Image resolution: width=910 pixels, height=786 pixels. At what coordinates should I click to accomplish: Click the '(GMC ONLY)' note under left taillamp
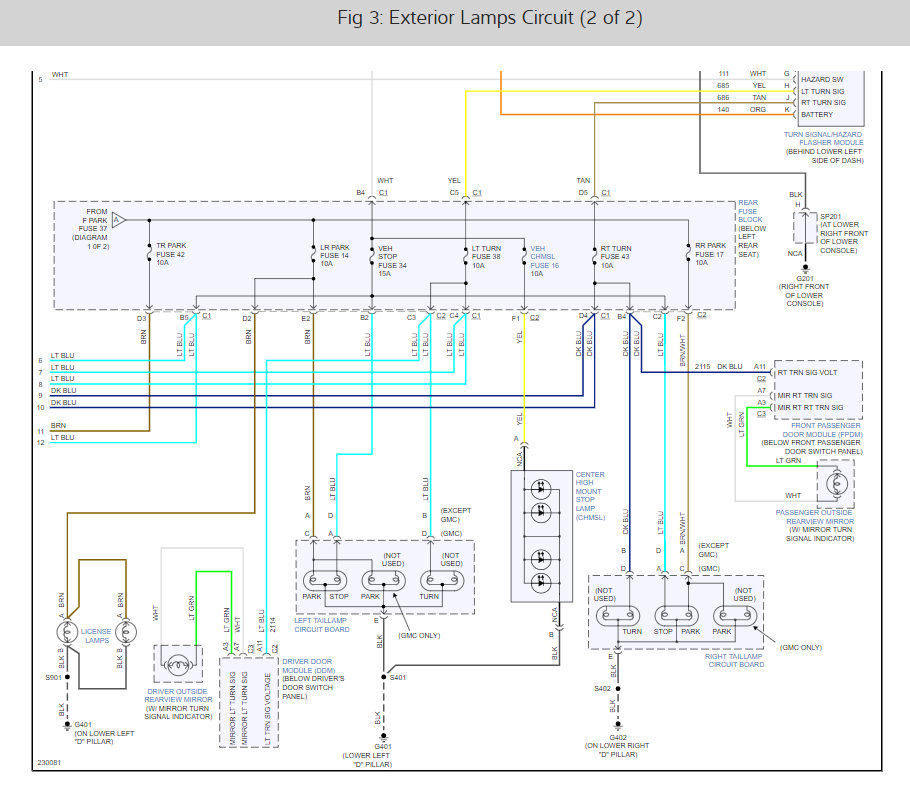click(420, 636)
